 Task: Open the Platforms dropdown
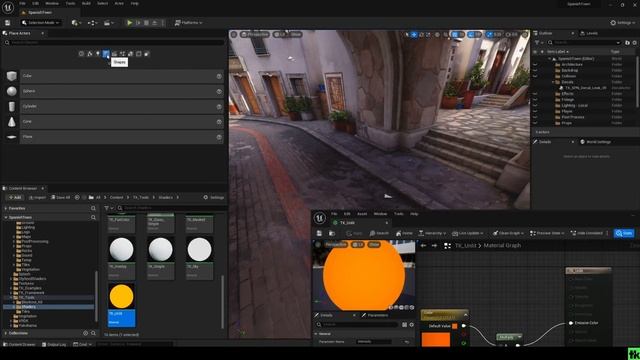pos(189,23)
